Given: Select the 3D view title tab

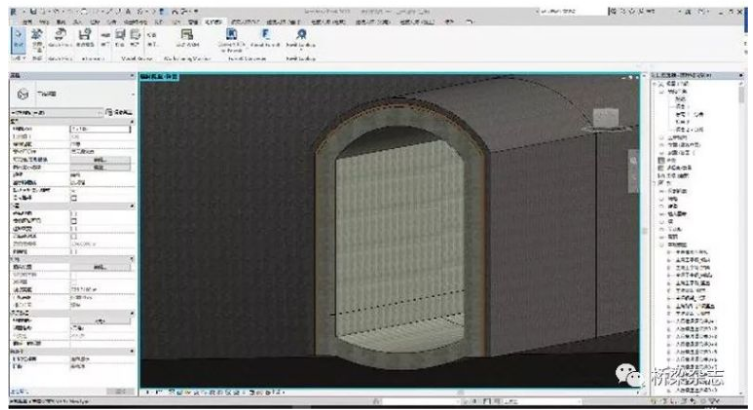Looking at the screenshot, I should click(x=159, y=76).
